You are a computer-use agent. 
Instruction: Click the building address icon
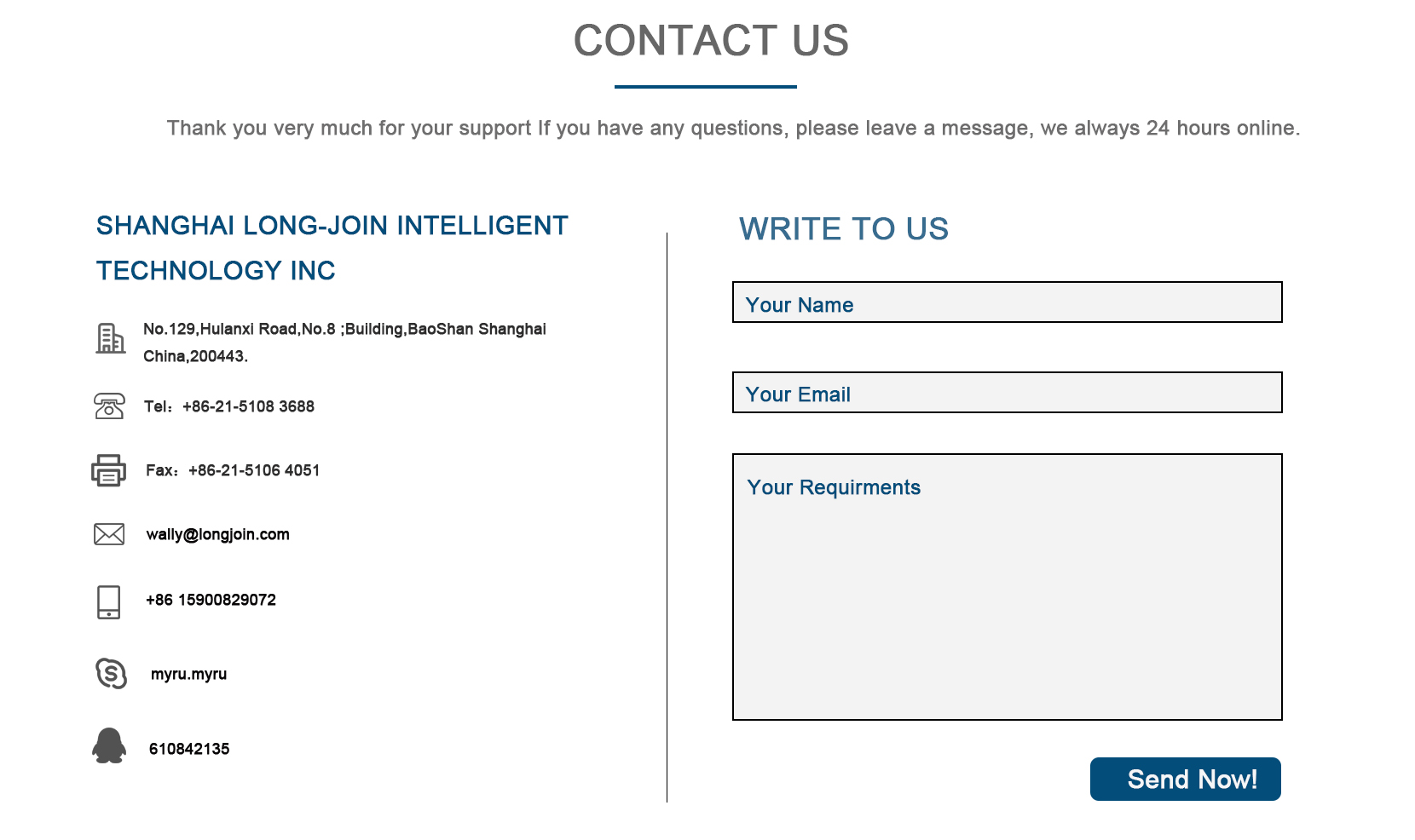click(110, 338)
